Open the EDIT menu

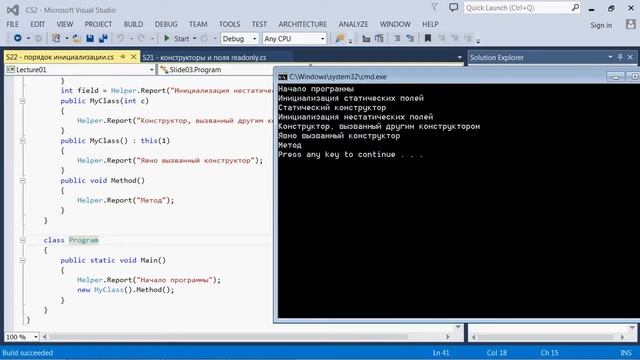[x=38, y=24]
